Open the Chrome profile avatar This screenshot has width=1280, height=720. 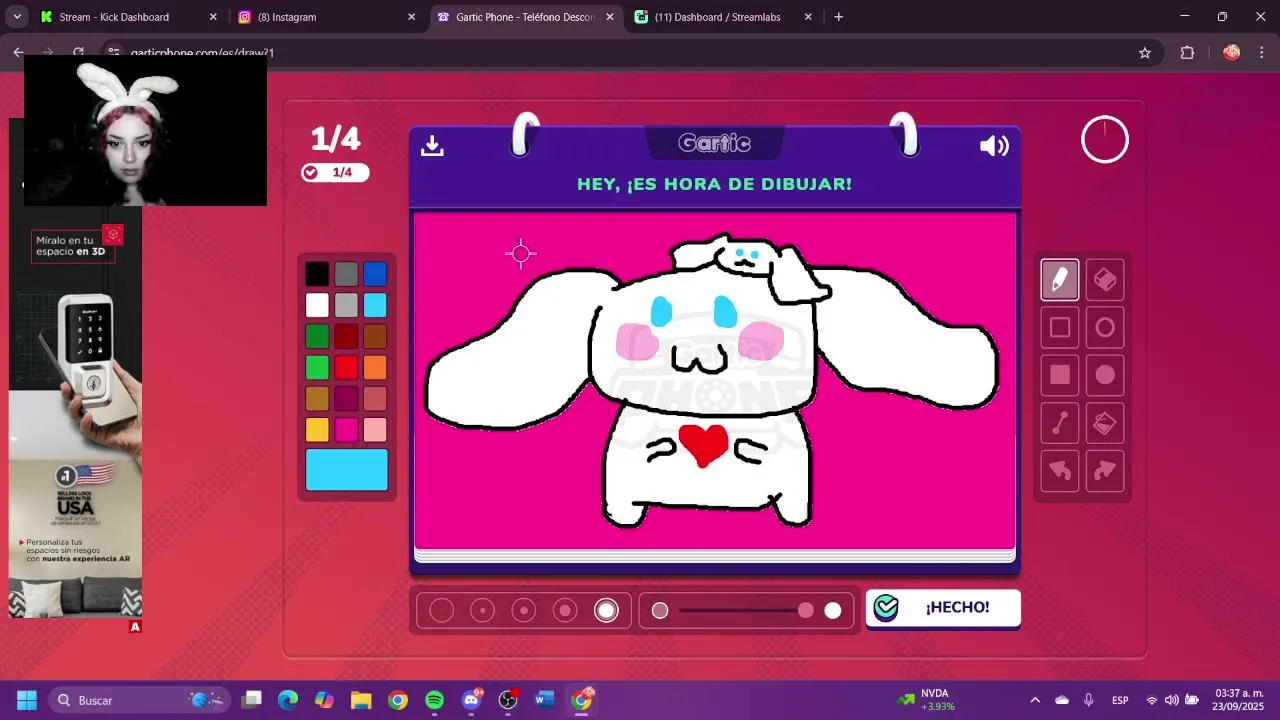[x=1231, y=53]
